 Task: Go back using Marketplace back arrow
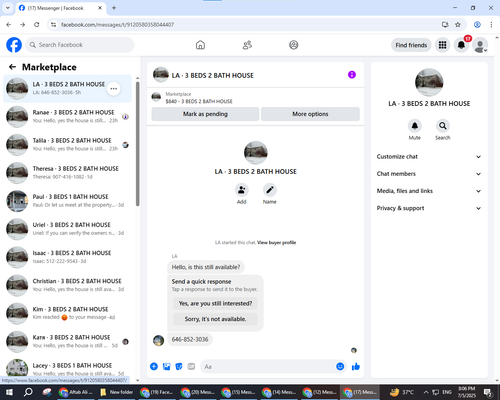tap(12, 67)
